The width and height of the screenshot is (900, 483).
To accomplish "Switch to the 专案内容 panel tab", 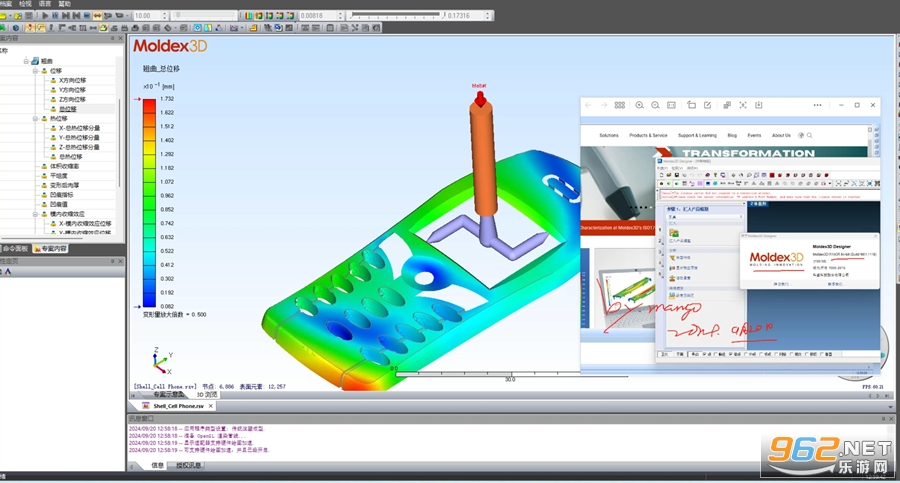I will [50, 249].
